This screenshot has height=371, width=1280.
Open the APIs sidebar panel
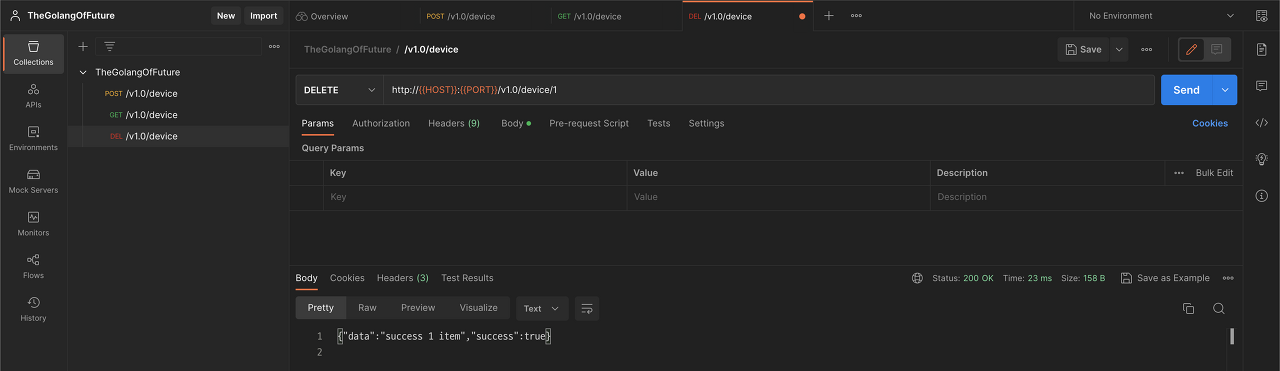33,96
